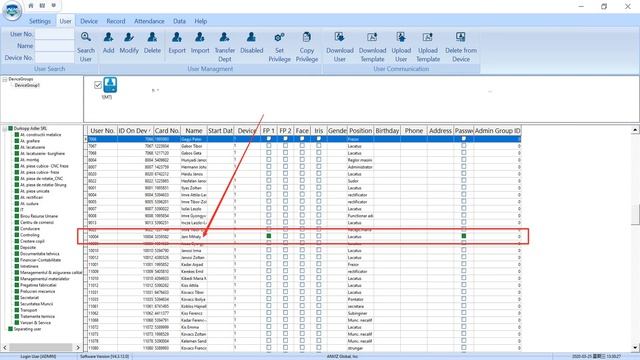Select the Depozite department

pyautogui.click(x=28, y=247)
